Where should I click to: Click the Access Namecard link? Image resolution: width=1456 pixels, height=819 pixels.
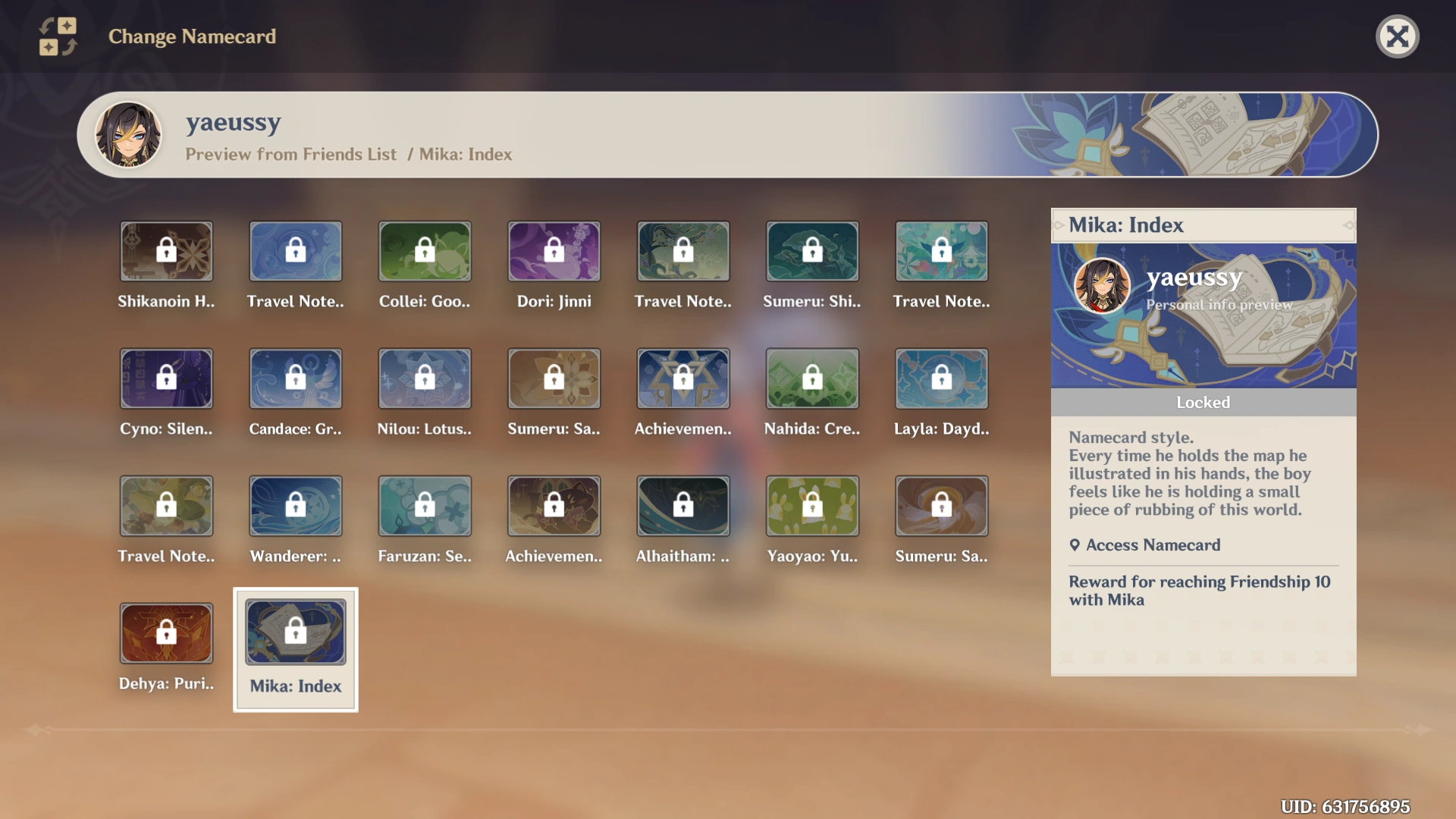1153,545
